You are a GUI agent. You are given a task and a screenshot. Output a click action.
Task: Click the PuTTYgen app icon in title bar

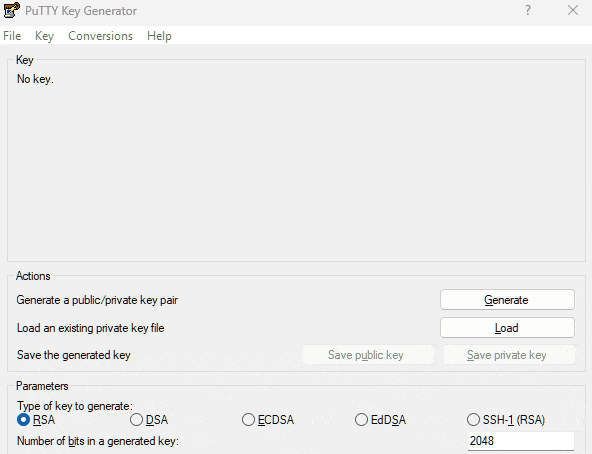pyautogui.click(x=11, y=10)
